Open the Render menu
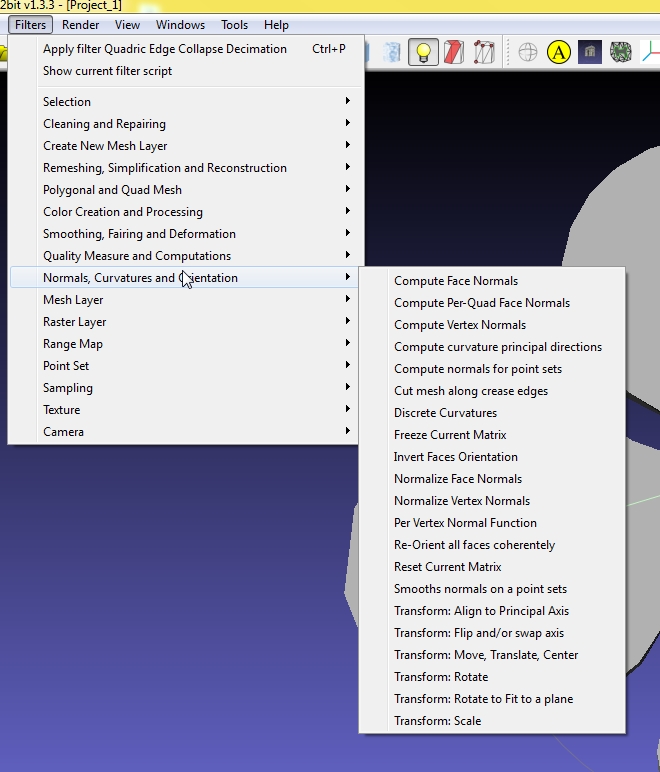The width and height of the screenshot is (660, 772). [x=80, y=25]
